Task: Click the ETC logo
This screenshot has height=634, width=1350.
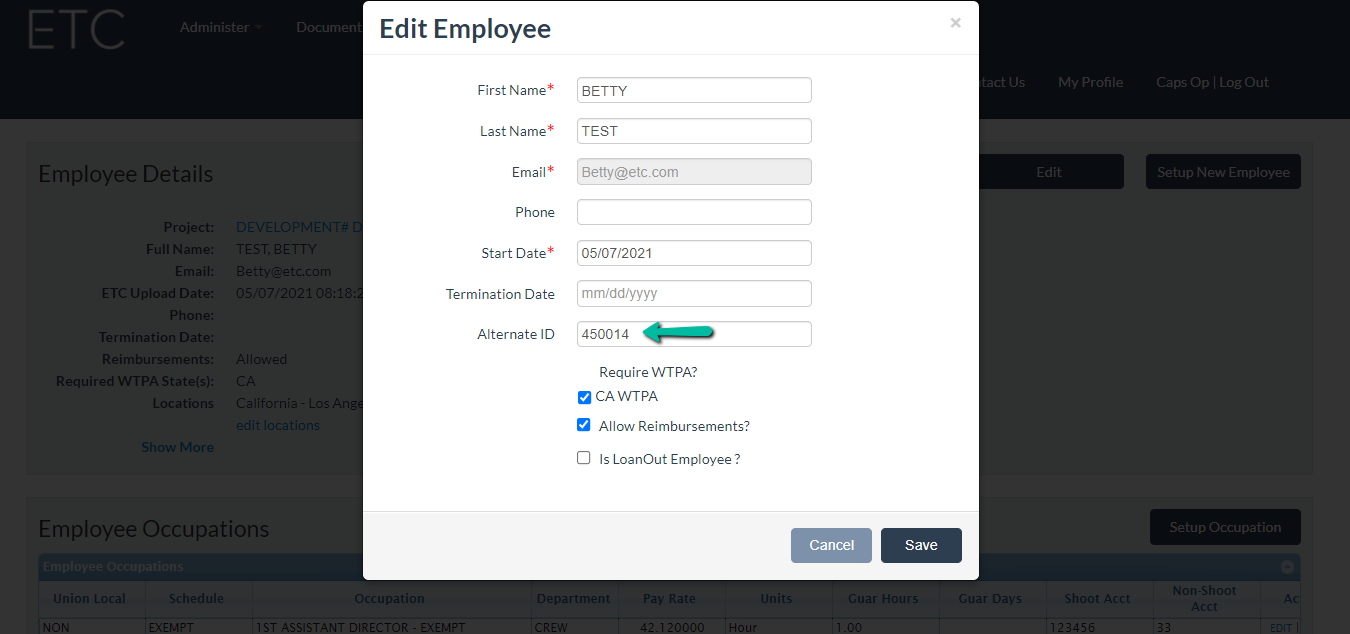Action: (x=76, y=30)
